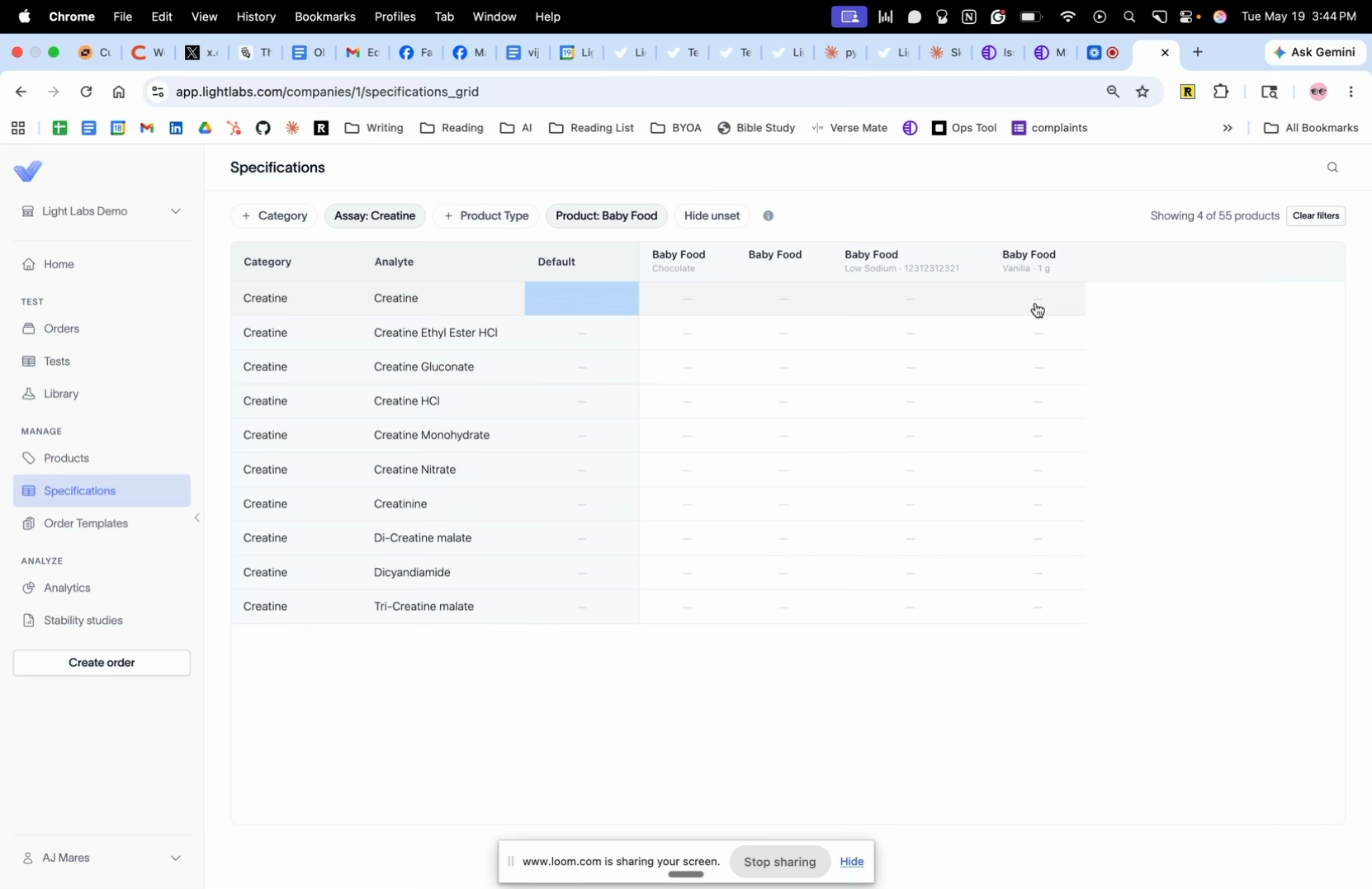The height and width of the screenshot is (889, 1372).
Task: Collapse the sidebar with the arrow handle
Action: (x=197, y=518)
